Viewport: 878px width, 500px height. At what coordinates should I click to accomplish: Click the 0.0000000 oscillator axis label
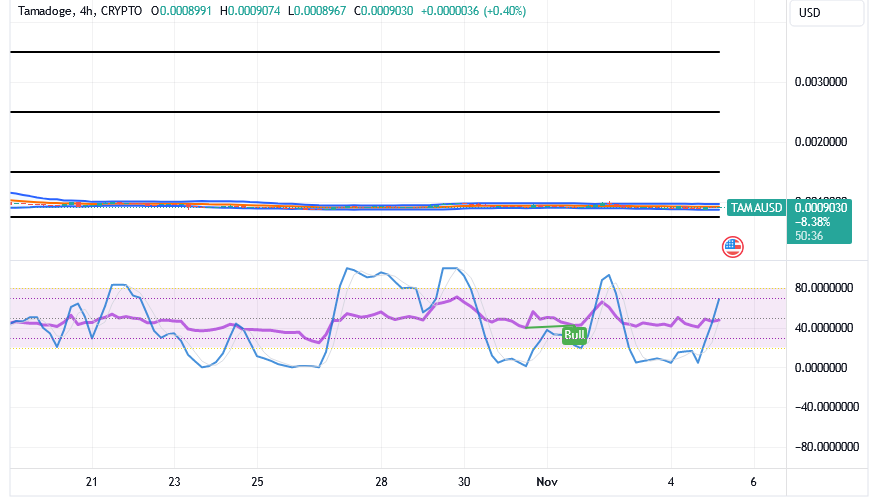[x=821, y=368]
